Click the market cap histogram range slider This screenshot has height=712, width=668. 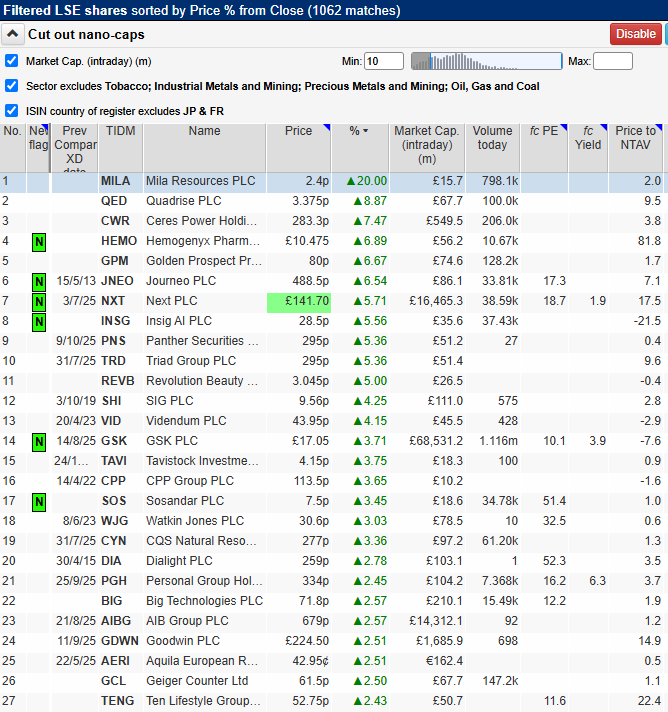tap(486, 61)
